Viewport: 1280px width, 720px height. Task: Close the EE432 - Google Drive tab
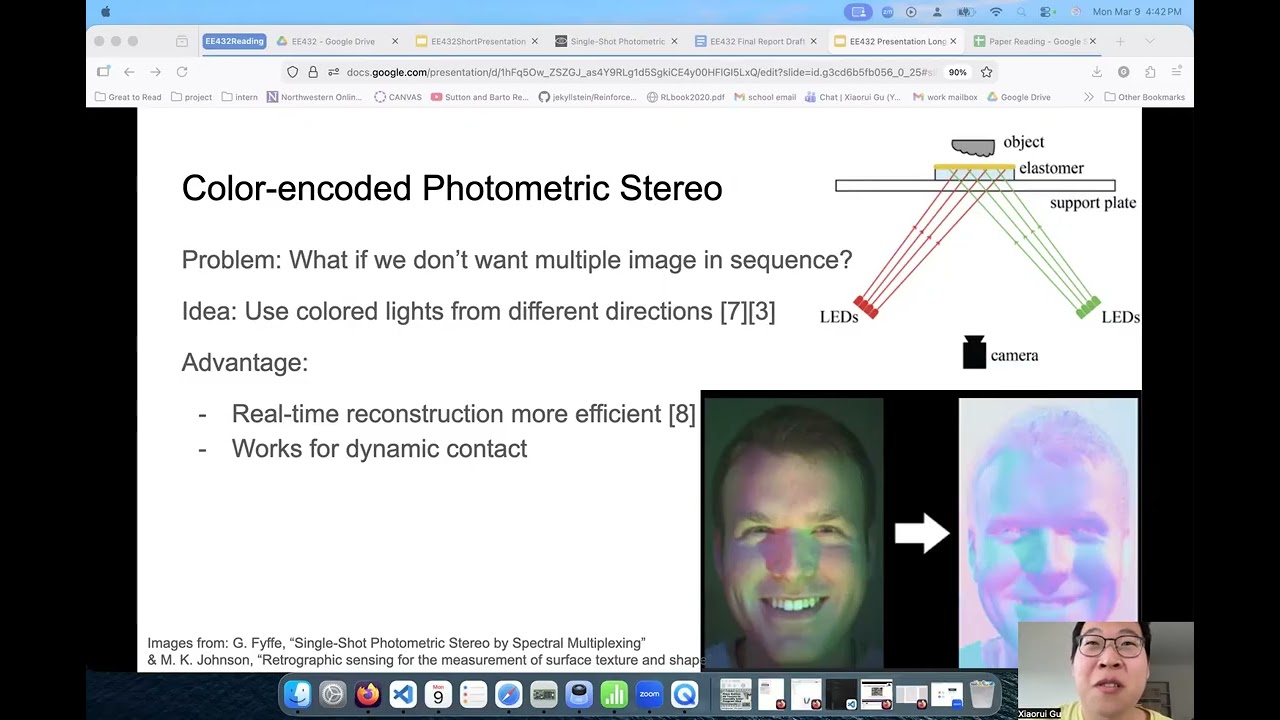[x=395, y=41]
